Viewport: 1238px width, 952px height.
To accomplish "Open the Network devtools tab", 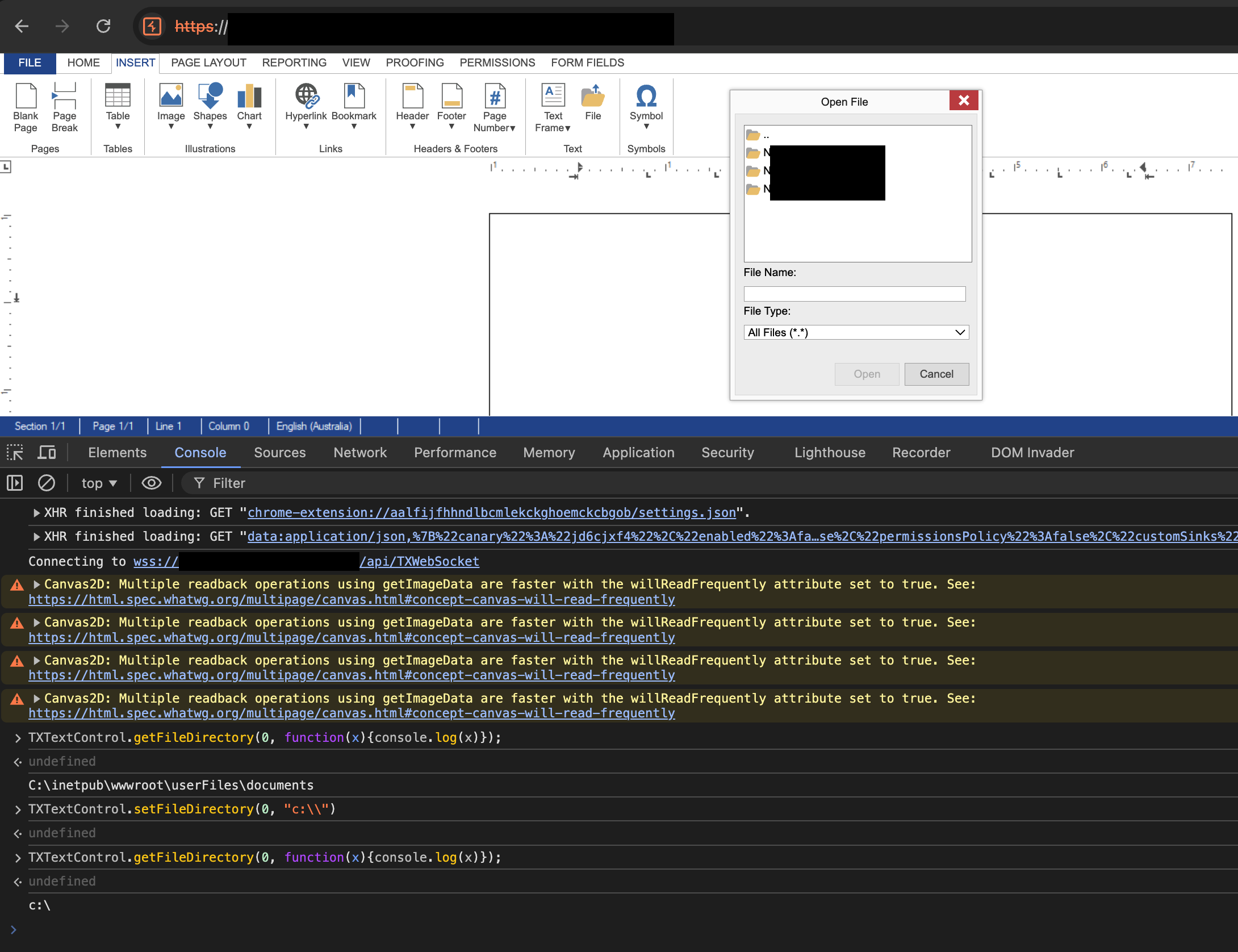I will [359, 453].
